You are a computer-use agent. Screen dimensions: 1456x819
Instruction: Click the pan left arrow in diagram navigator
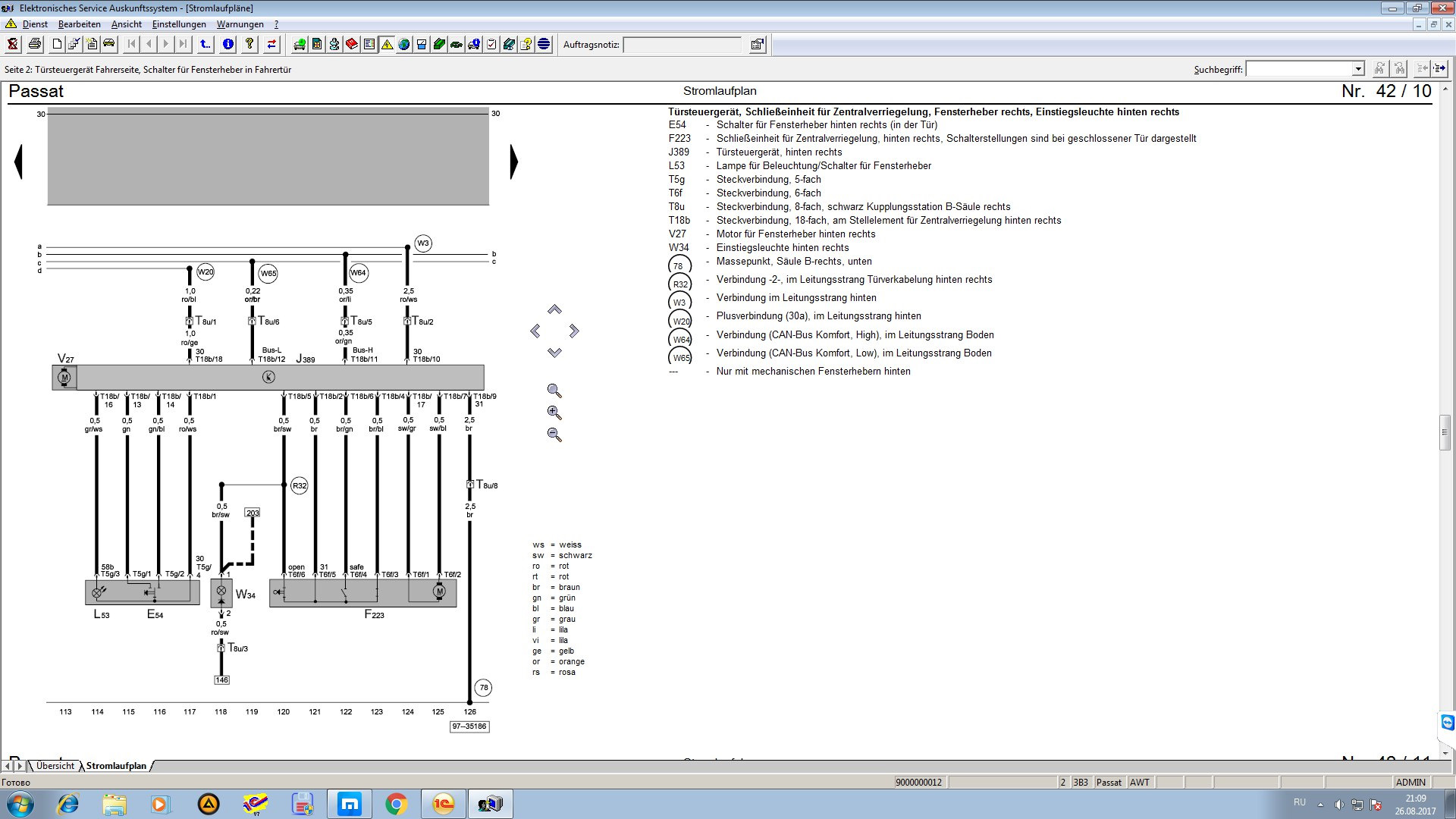click(535, 331)
